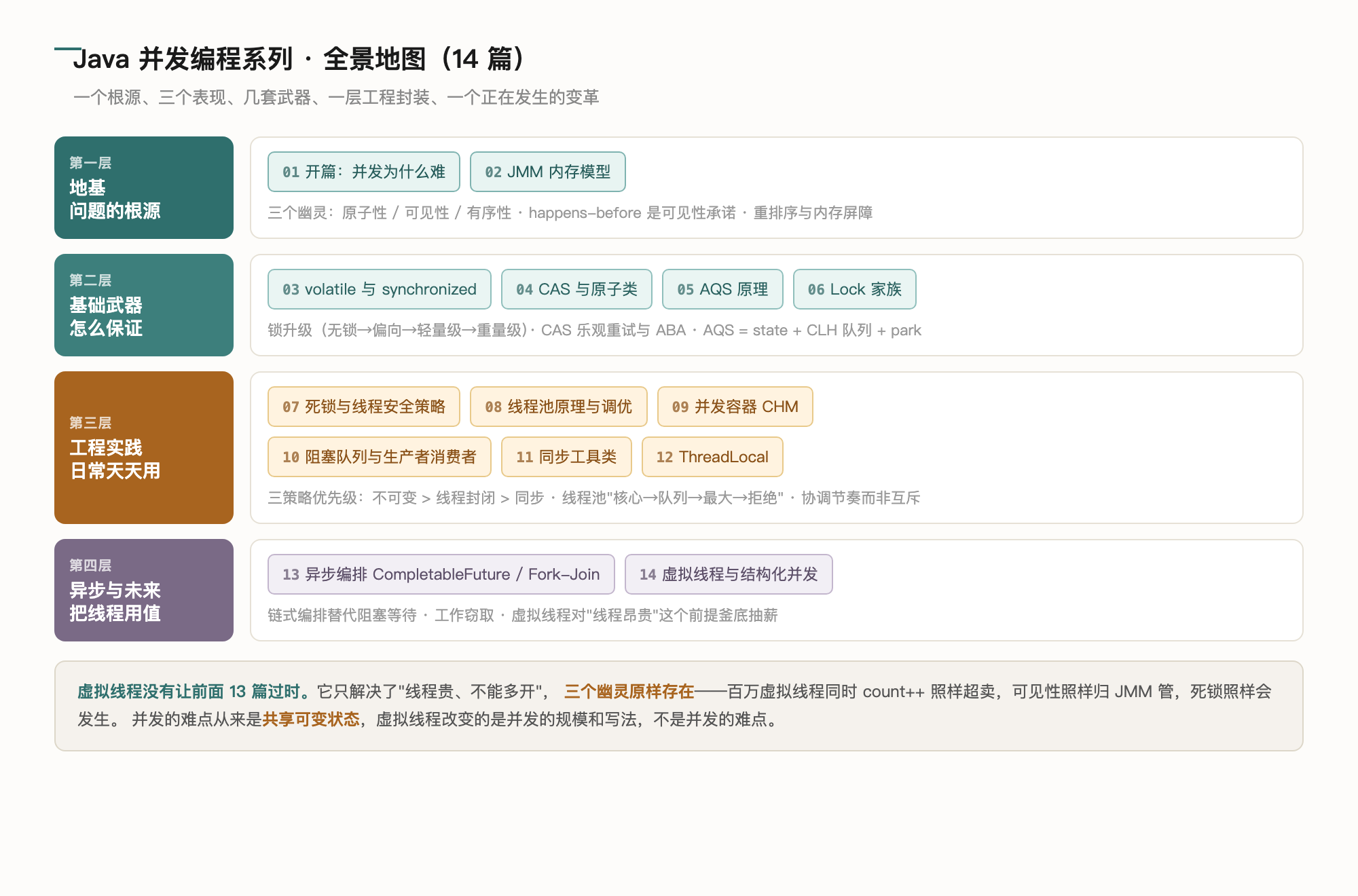Click text CAS 乐观重试与 ABA

click(613, 331)
